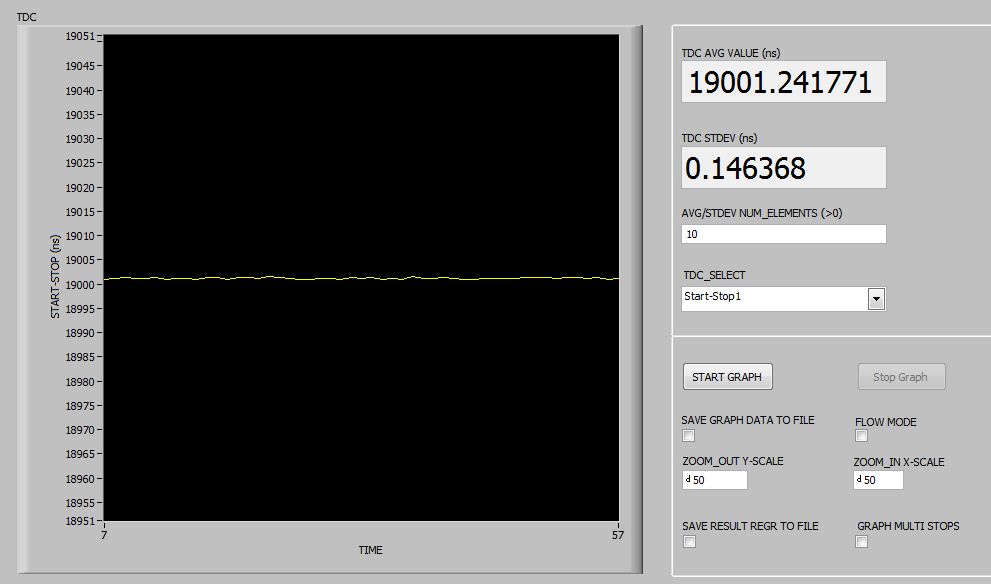Select the TDC AVG VALUE readout 19001.241771

point(784,82)
